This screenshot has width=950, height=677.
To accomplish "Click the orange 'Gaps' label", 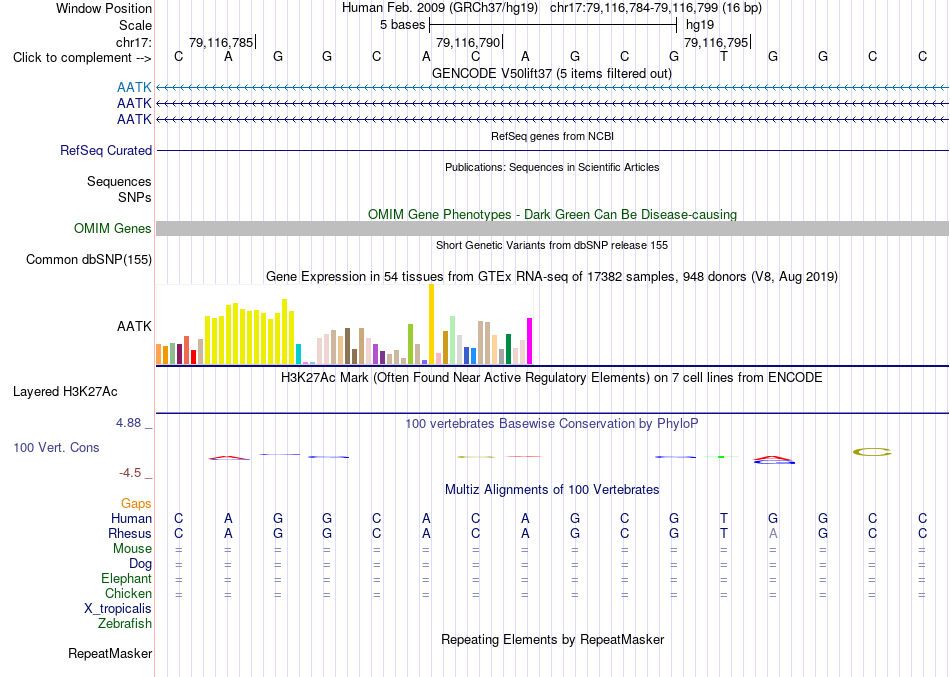I will pos(136,504).
